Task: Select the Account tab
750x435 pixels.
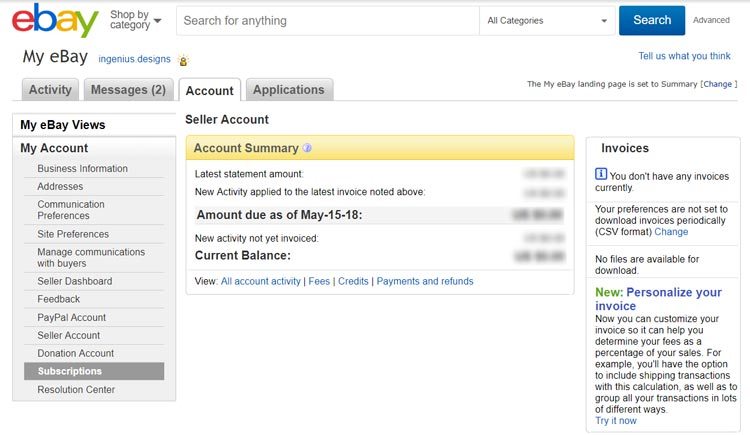Action: click(210, 90)
